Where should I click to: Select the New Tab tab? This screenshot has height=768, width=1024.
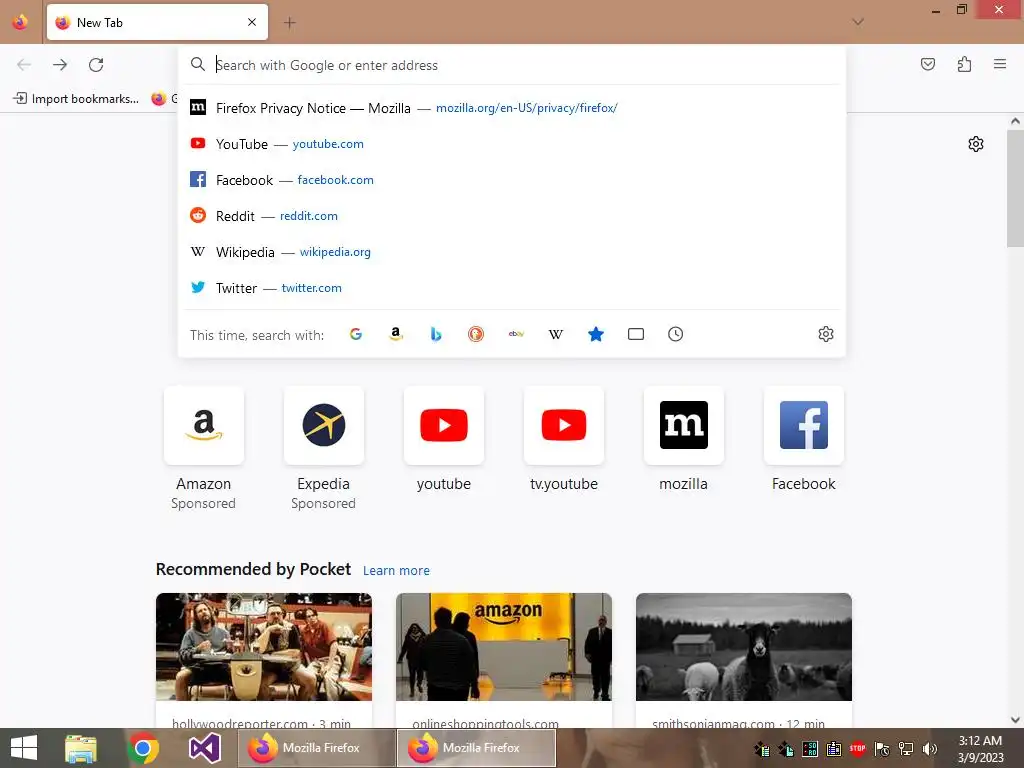point(157,22)
